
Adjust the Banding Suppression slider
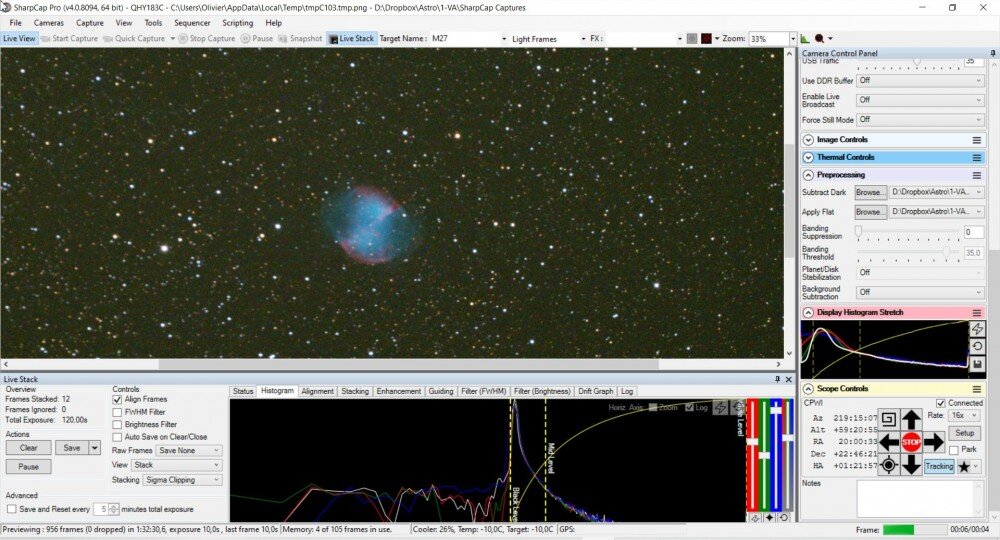(908, 231)
